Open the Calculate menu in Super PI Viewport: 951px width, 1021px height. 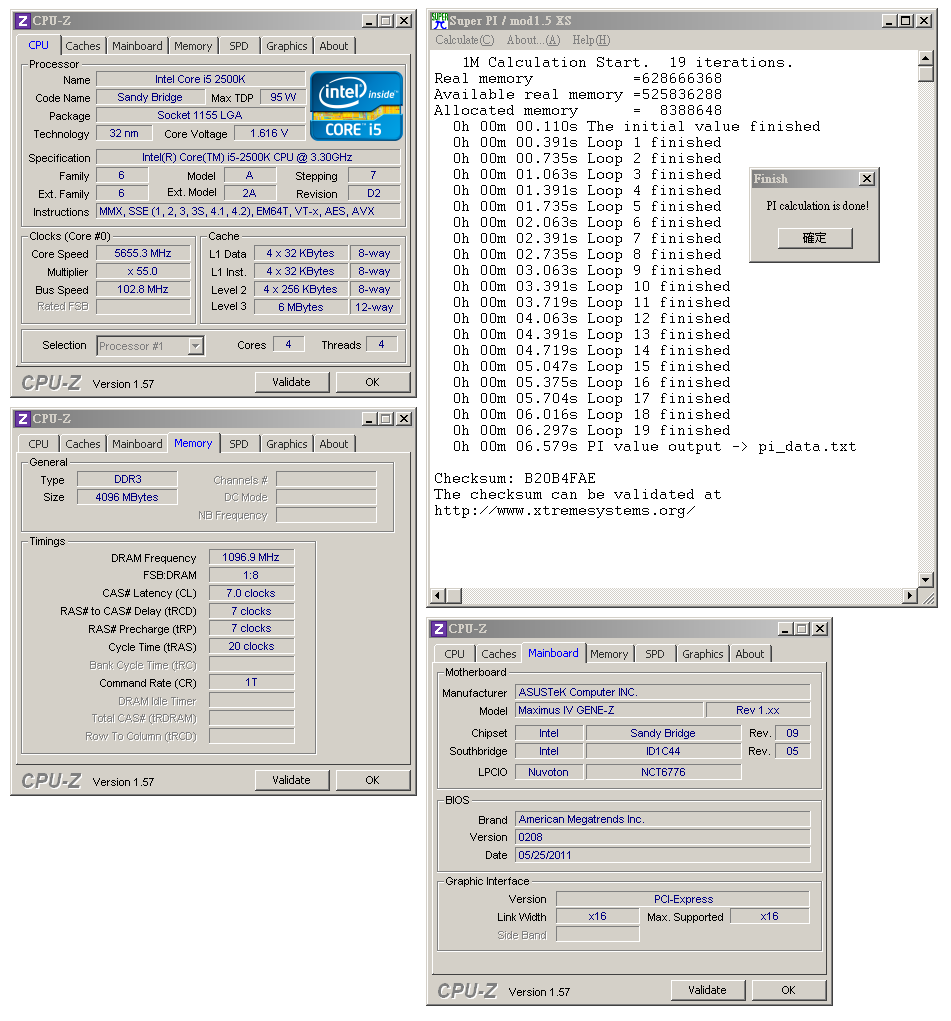point(464,40)
